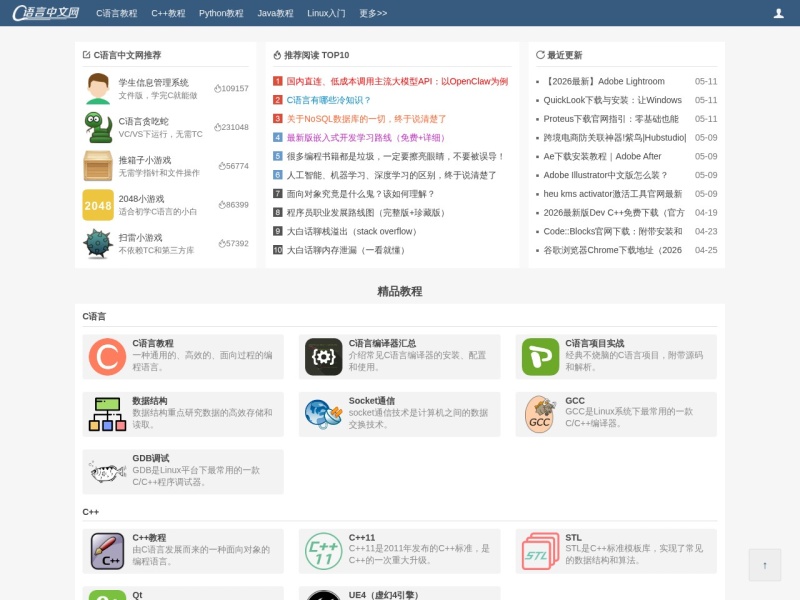Expand the 更多>> navigation menu

[x=373, y=13]
